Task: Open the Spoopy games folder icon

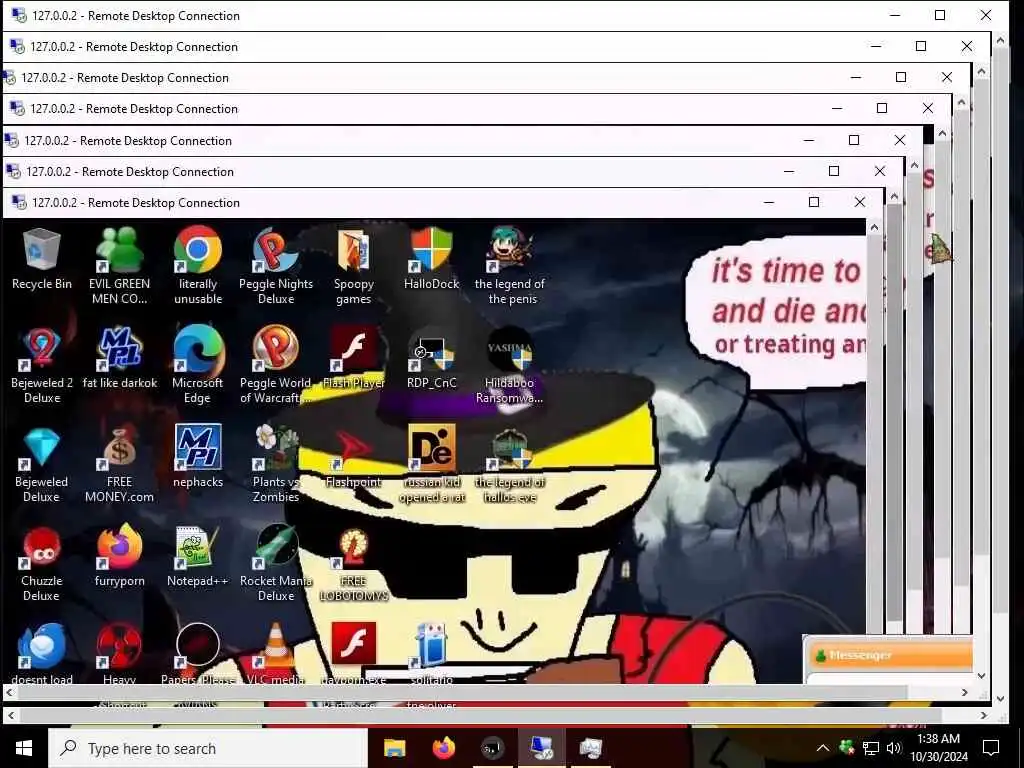Action: pos(353,266)
